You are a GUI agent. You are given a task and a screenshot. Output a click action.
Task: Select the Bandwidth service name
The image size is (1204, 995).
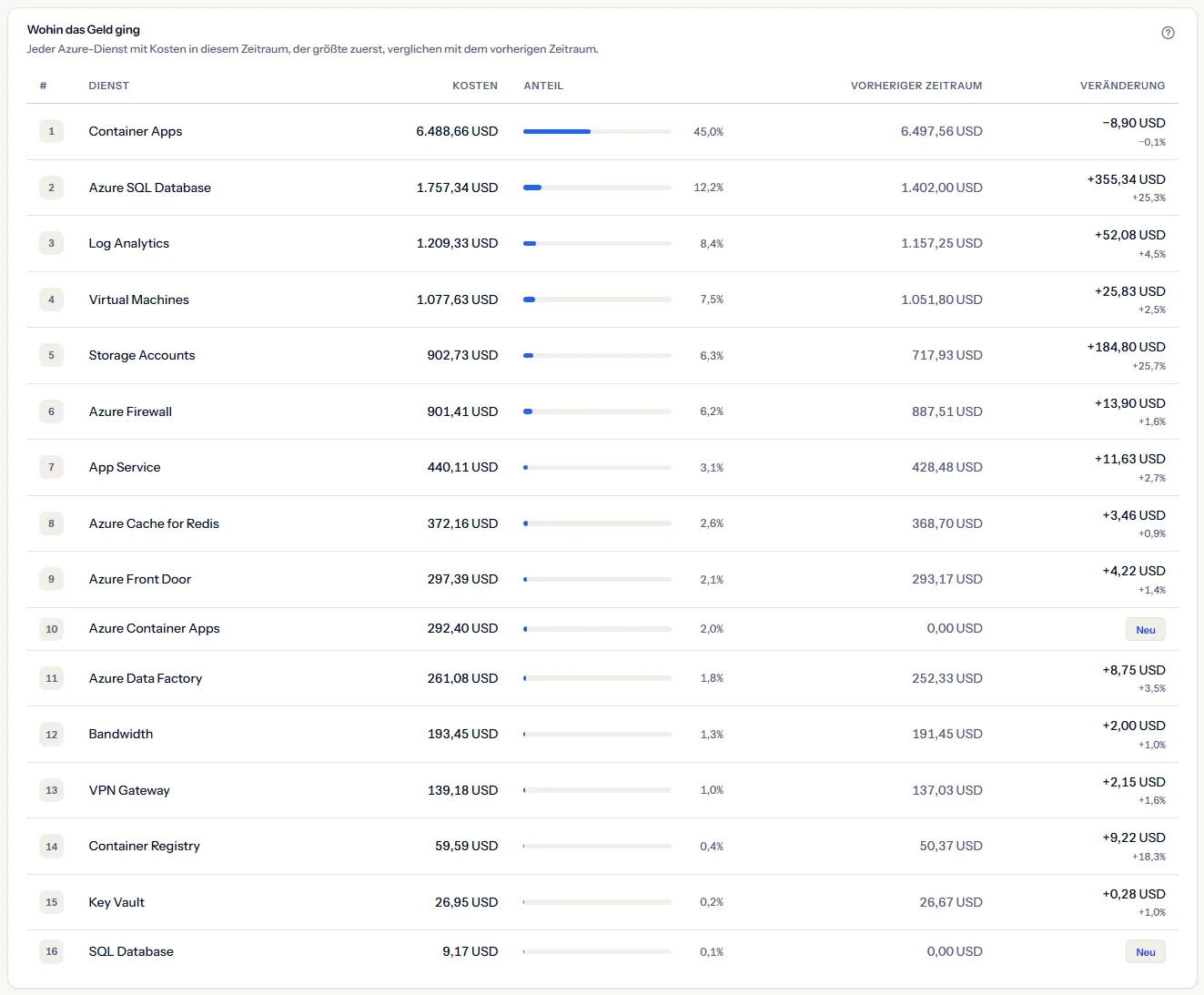coord(121,734)
